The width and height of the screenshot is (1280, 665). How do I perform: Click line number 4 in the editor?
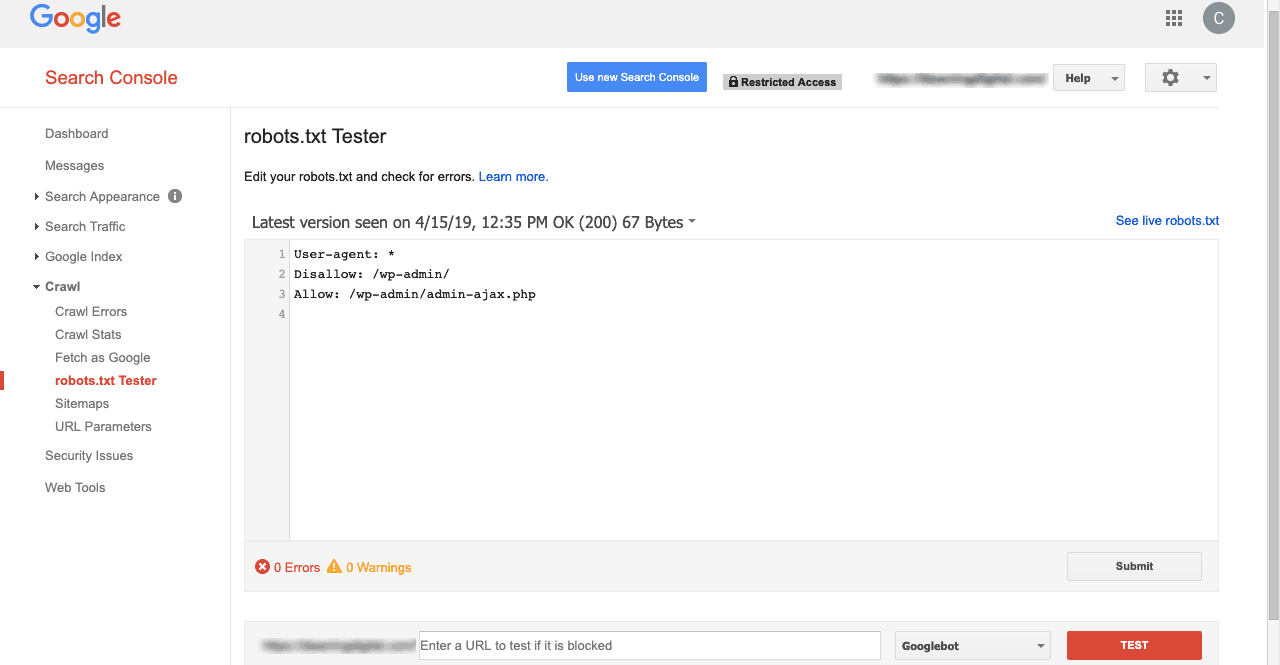[282, 314]
